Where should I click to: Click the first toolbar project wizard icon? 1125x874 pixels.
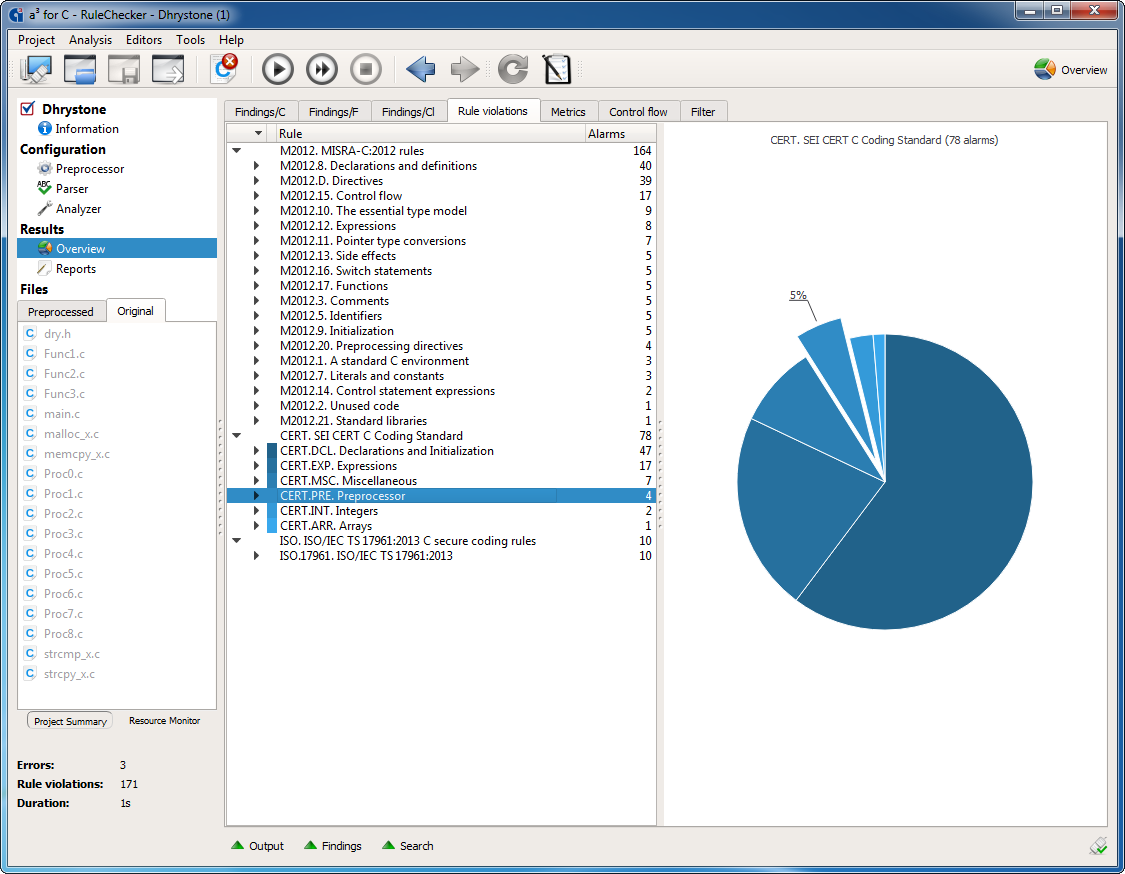[36, 70]
